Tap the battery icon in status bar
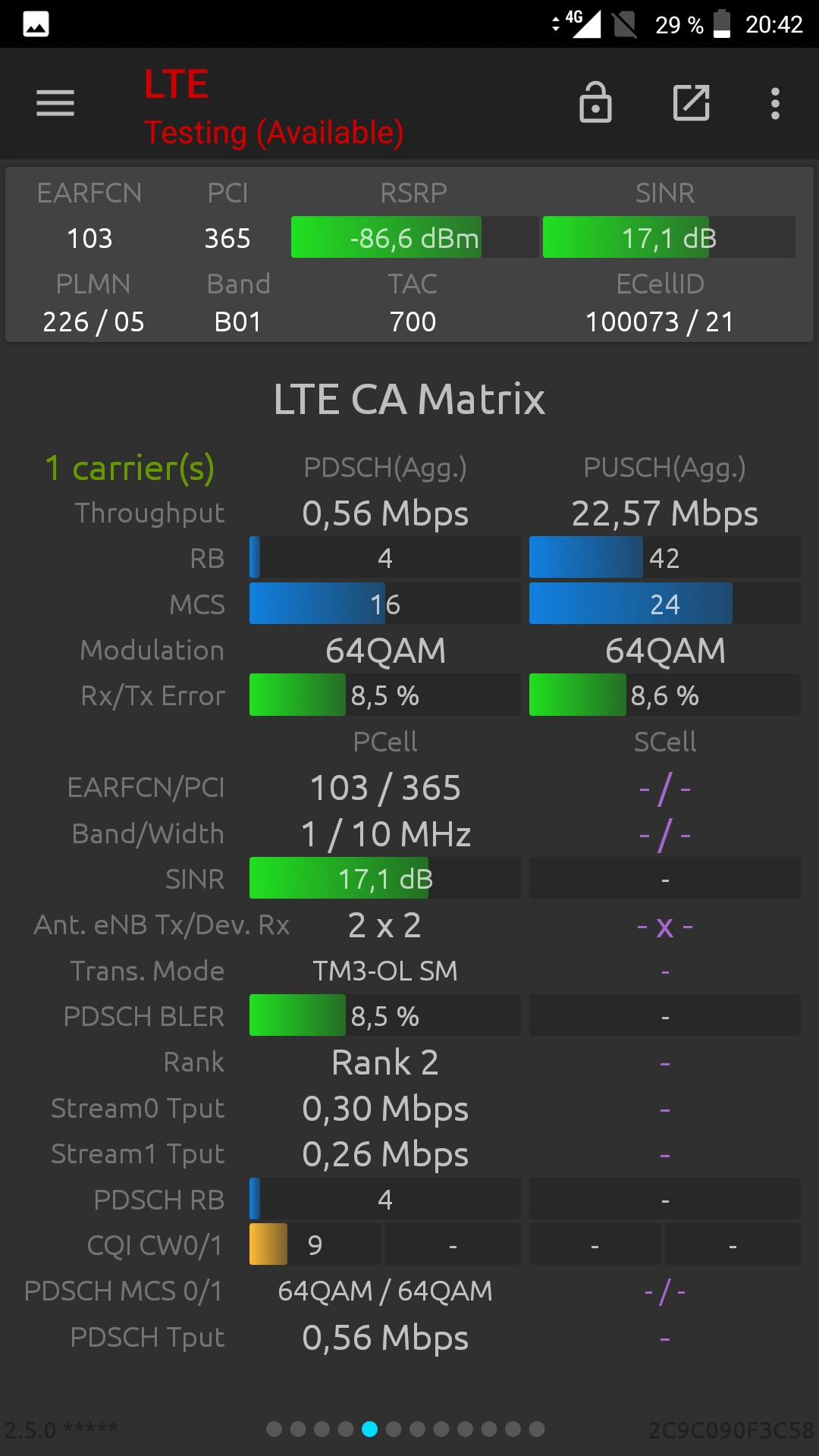This screenshot has width=819, height=1456. click(x=722, y=24)
